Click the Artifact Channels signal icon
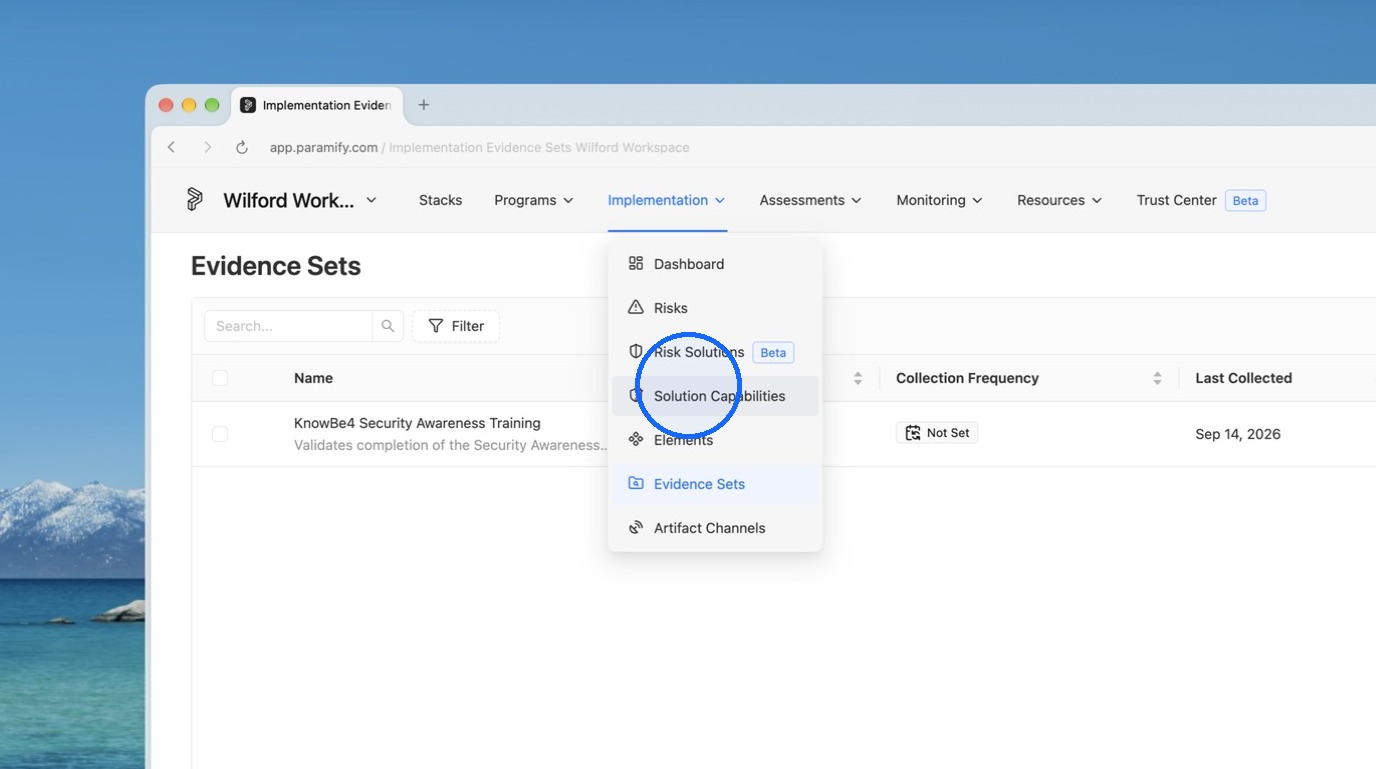Image resolution: width=1376 pixels, height=769 pixels. [635, 527]
